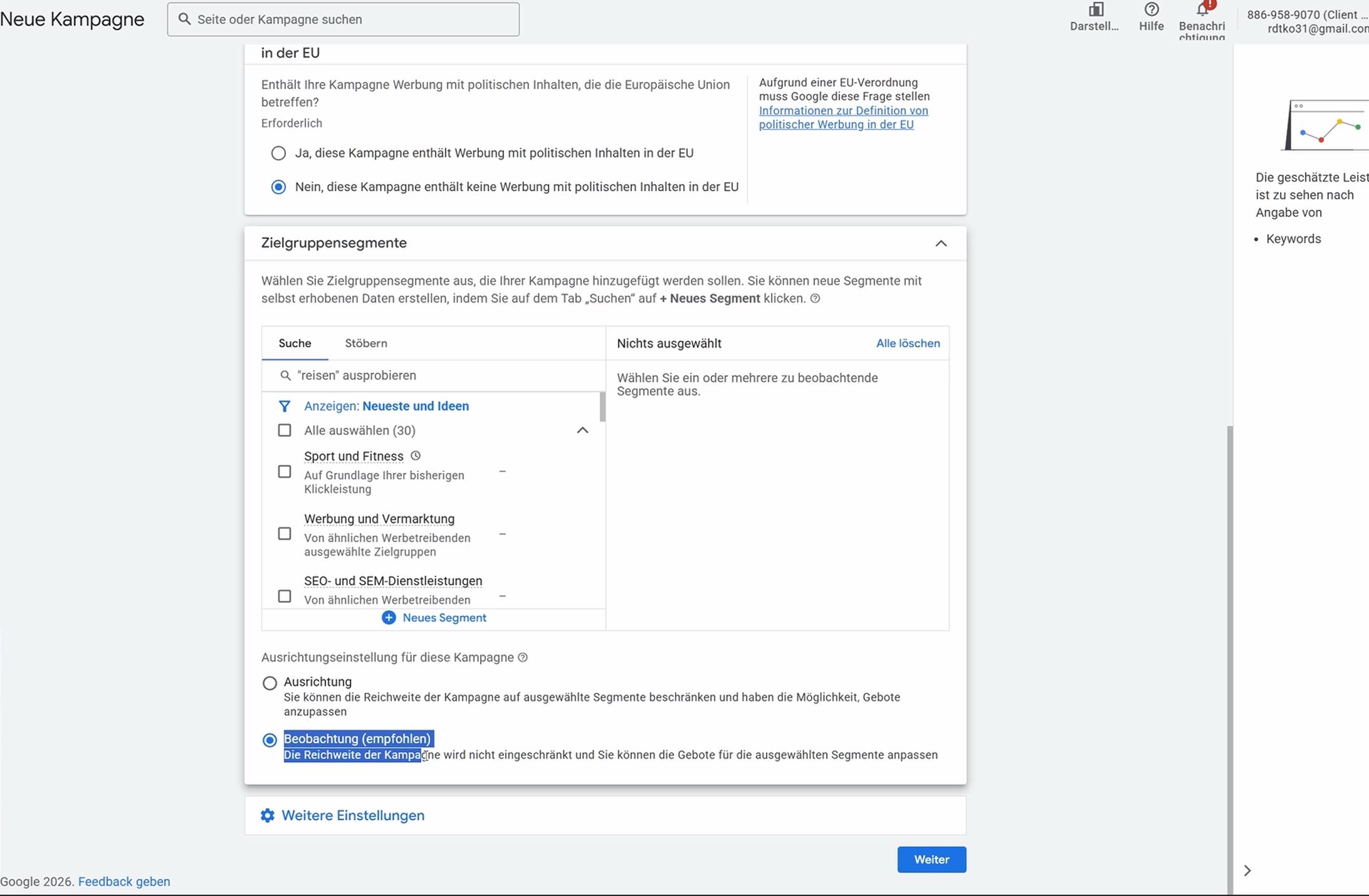
Task: Check the Sport und Fitness checkbox
Action: pyautogui.click(x=285, y=471)
